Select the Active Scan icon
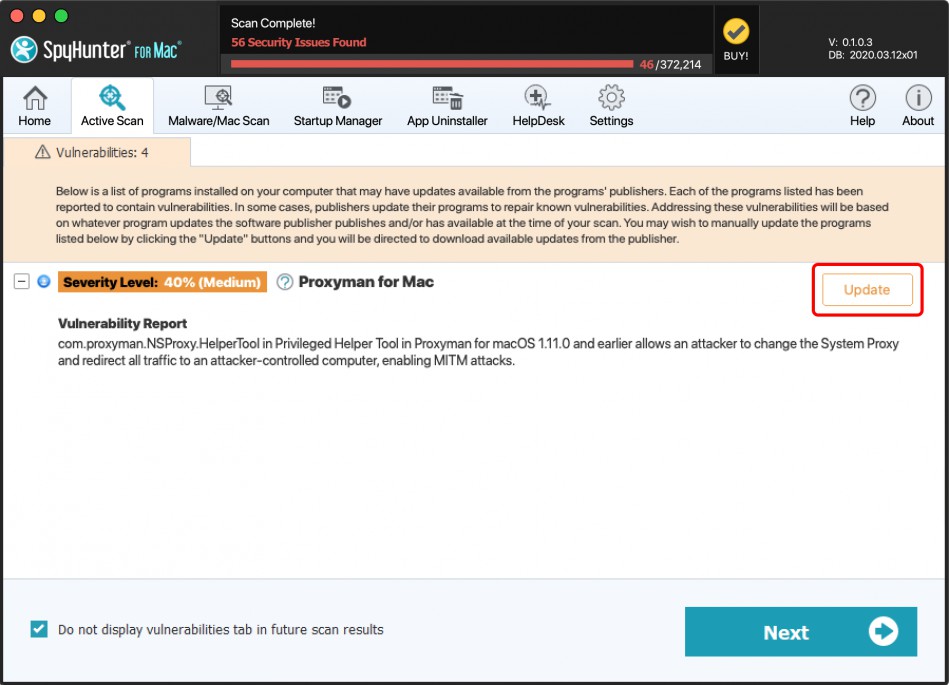This screenshot has width=949, height=685. (x=112, y=105)
